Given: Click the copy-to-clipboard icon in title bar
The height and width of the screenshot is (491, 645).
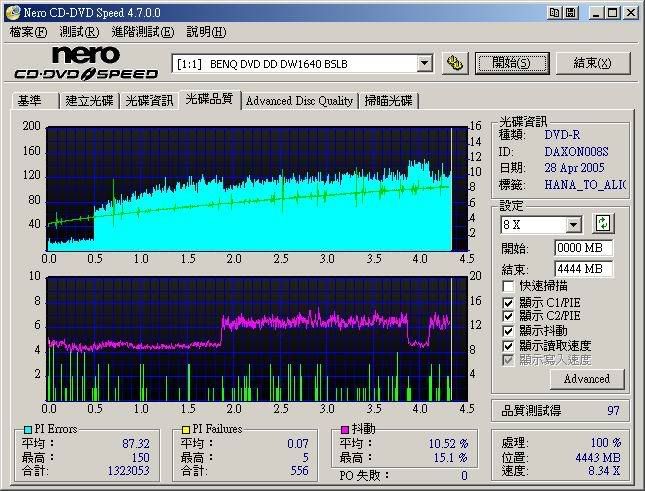Looking at the screenshot, I should (554, 12).
